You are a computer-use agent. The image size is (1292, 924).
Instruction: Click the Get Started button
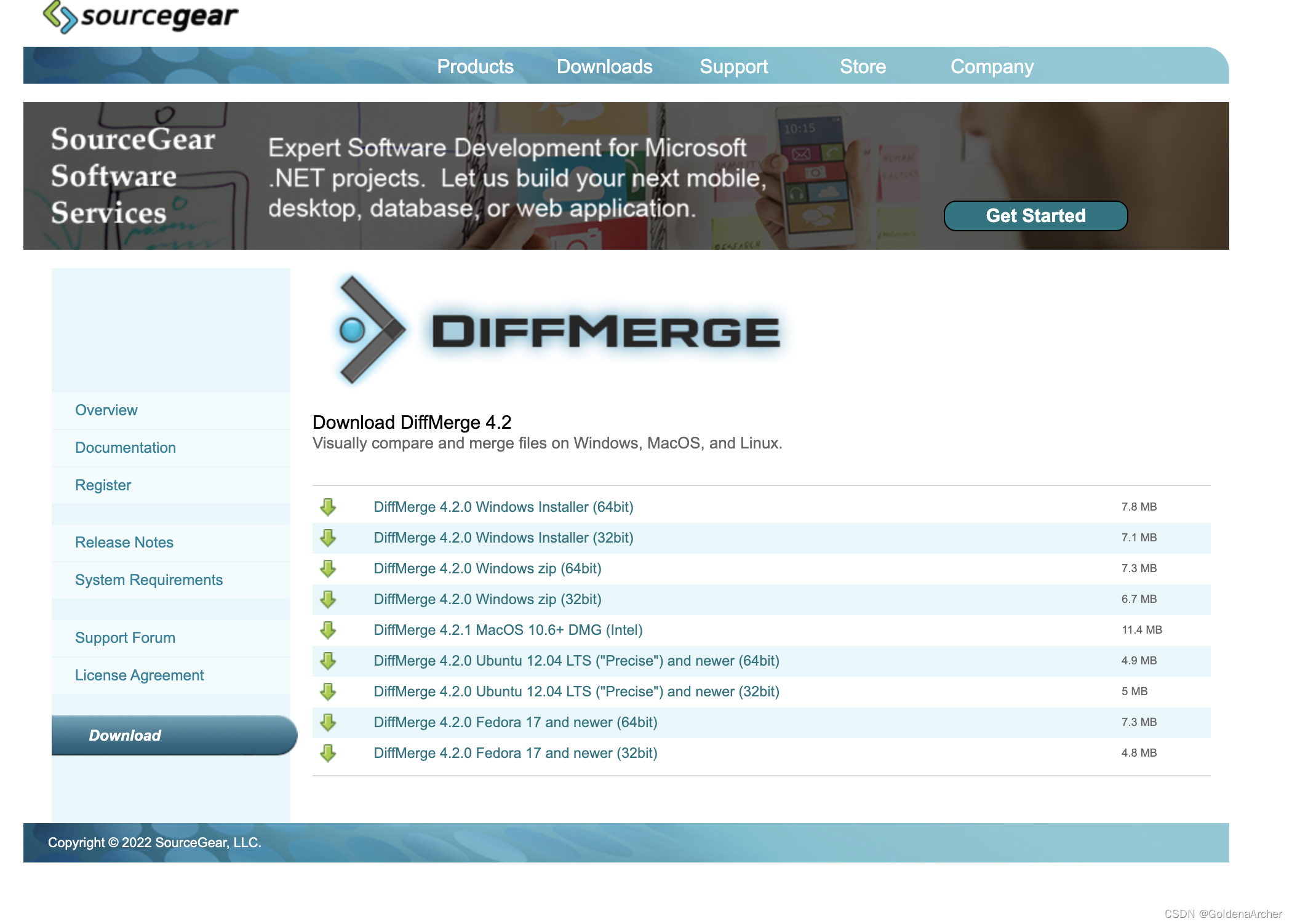(x=1036, y=216)
